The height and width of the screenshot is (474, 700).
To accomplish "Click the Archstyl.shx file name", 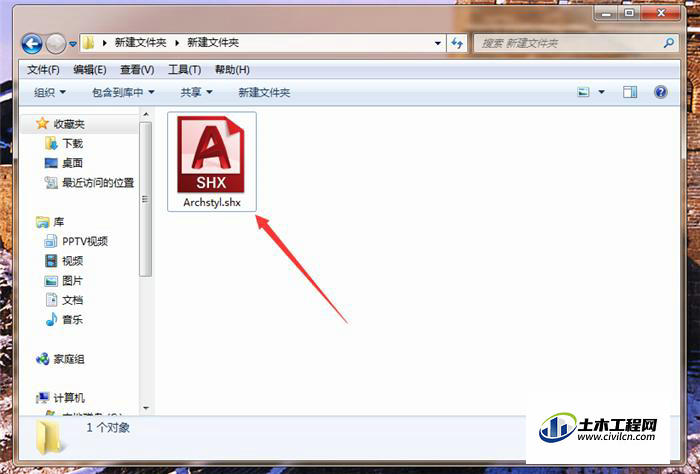I will click(x=212, y=202).
